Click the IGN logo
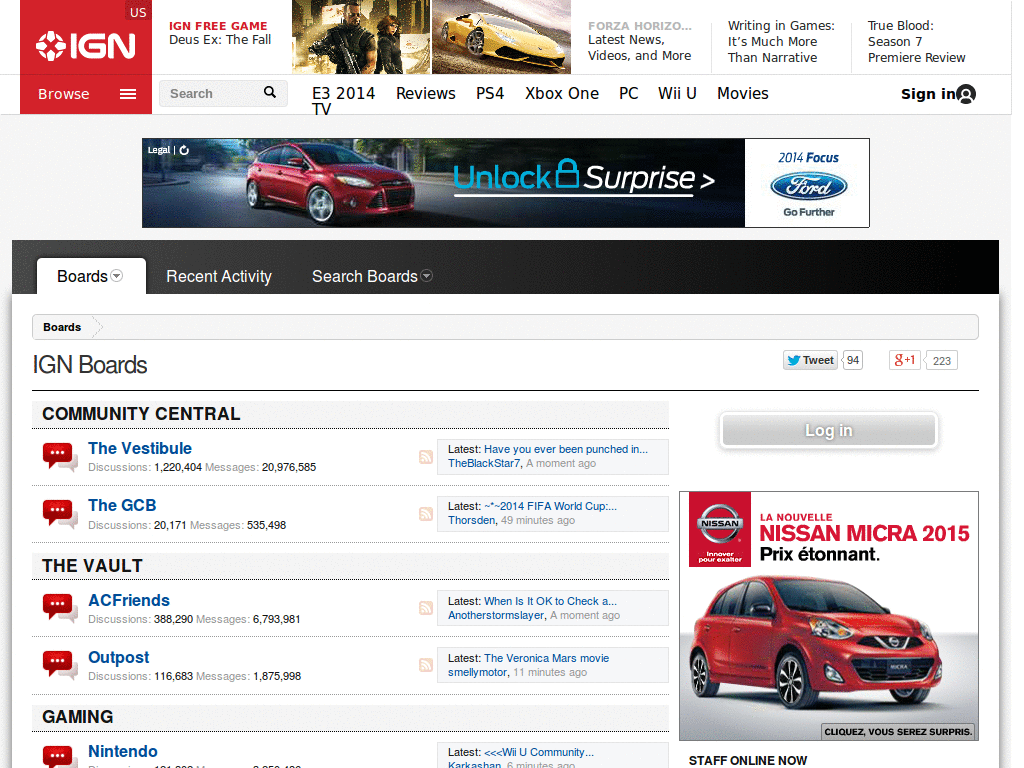The width and height of the screenshot is (1024, 768). [85, 45]
